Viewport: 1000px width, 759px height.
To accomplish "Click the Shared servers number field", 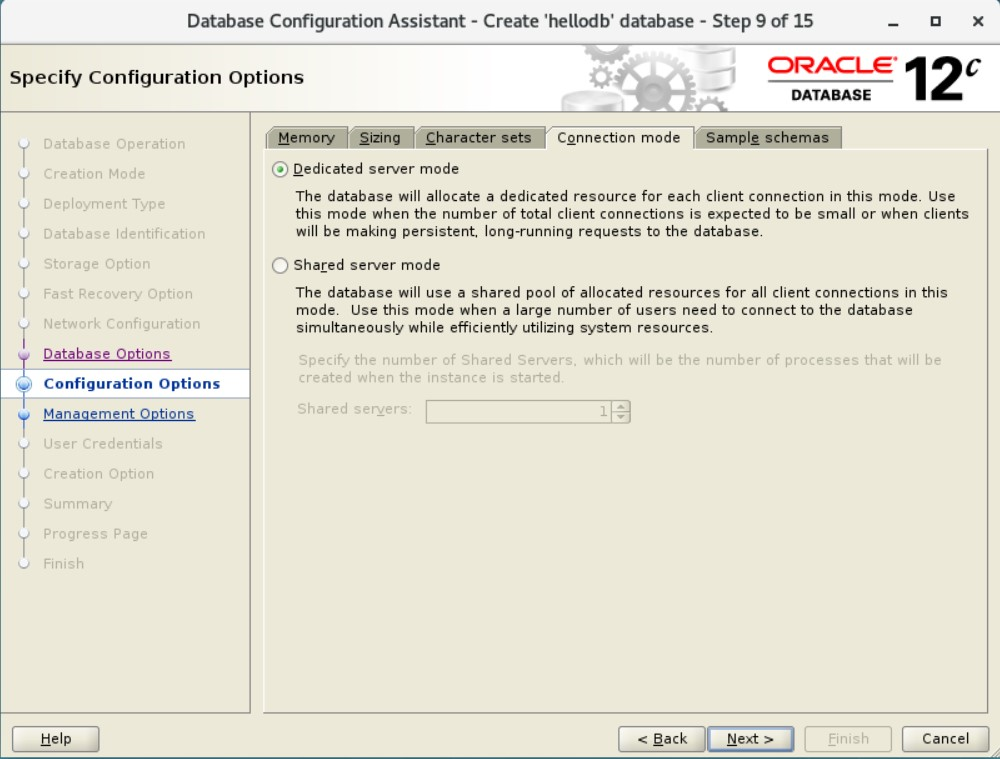I will click(518, 411).
